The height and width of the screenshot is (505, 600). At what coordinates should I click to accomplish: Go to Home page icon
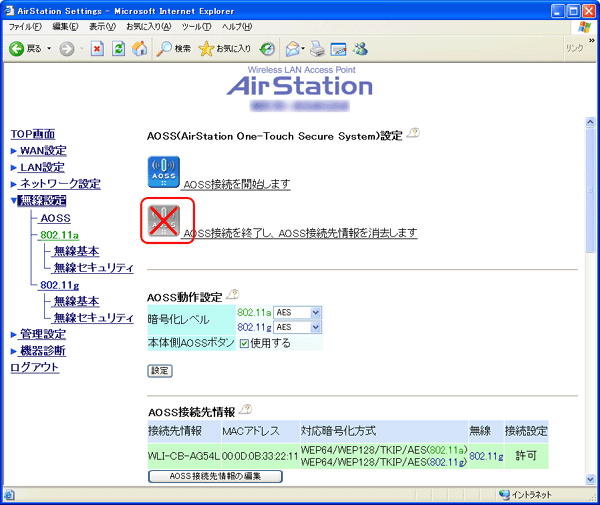click(x=139, y=49)
